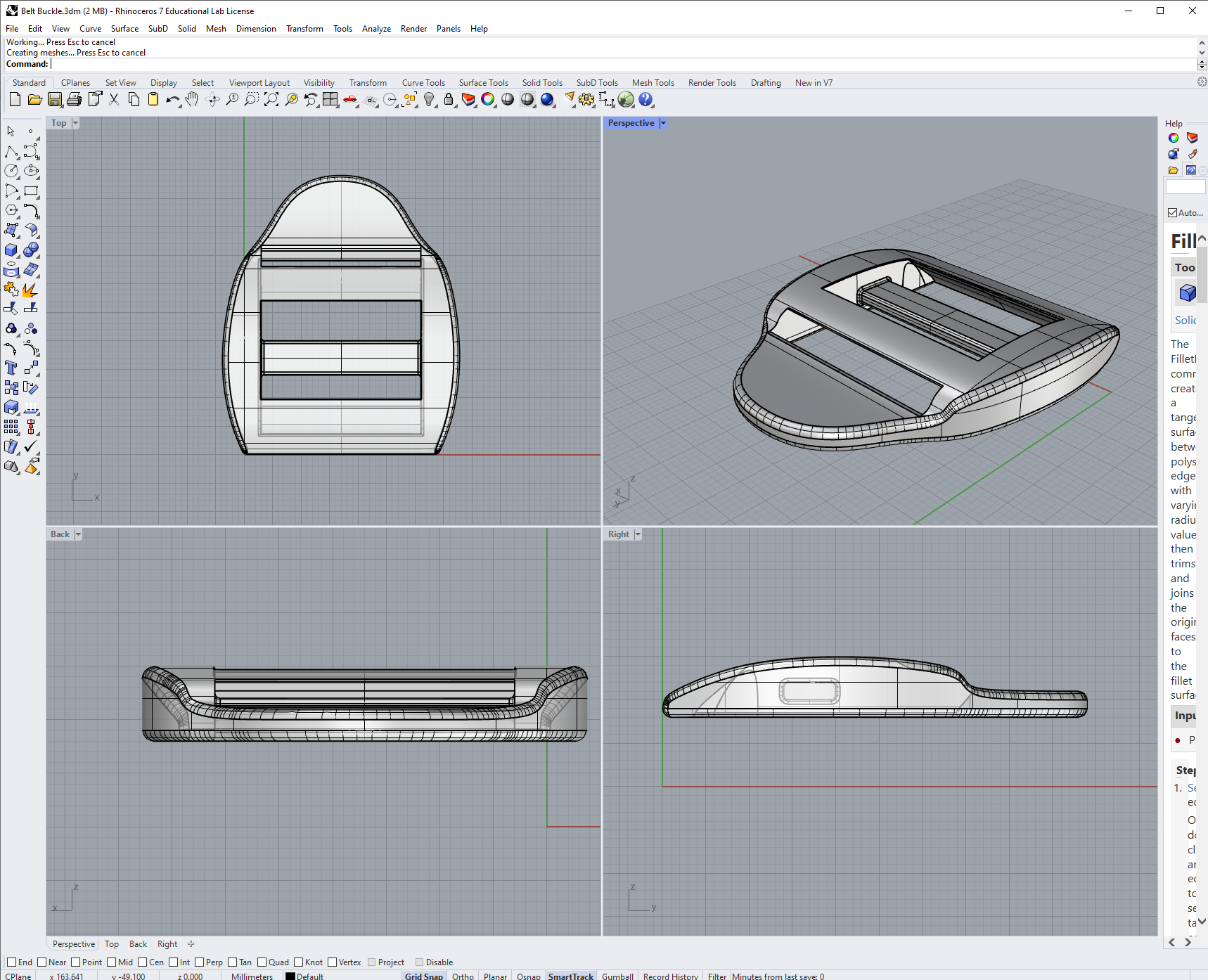The image size is (1208, 980).
Task: Enable the End osnap checkbox
Action: (x=11, y=962)
